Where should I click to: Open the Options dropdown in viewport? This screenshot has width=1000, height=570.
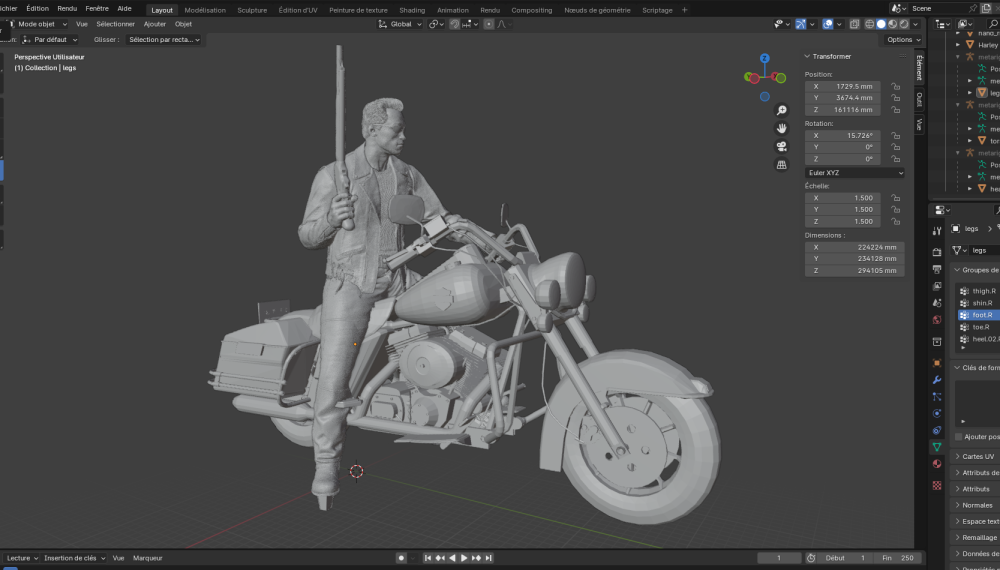point(902,39)
